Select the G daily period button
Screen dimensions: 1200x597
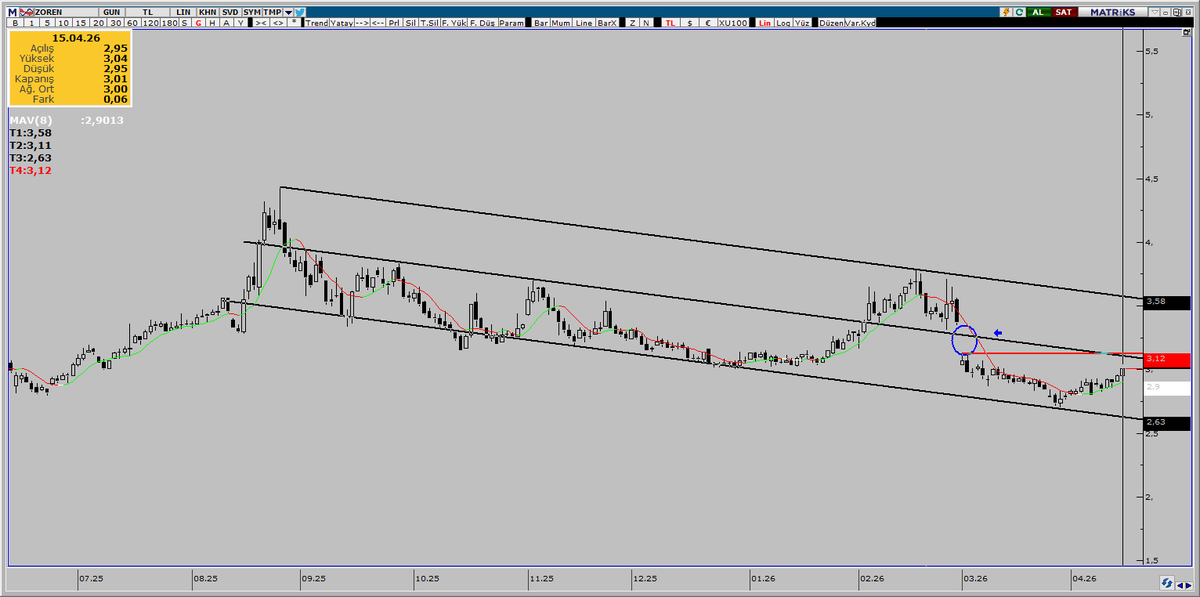(x=198, y=23)
